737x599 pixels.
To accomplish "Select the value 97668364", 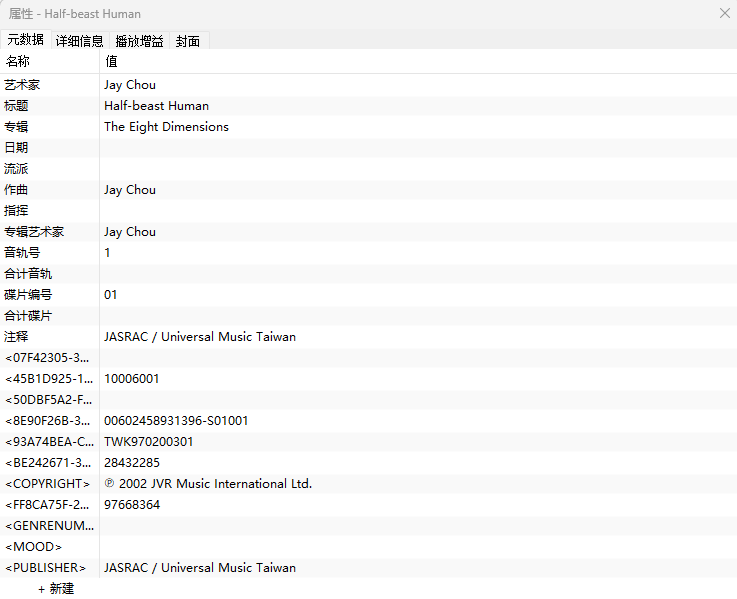I will click(x=132, y=505).
